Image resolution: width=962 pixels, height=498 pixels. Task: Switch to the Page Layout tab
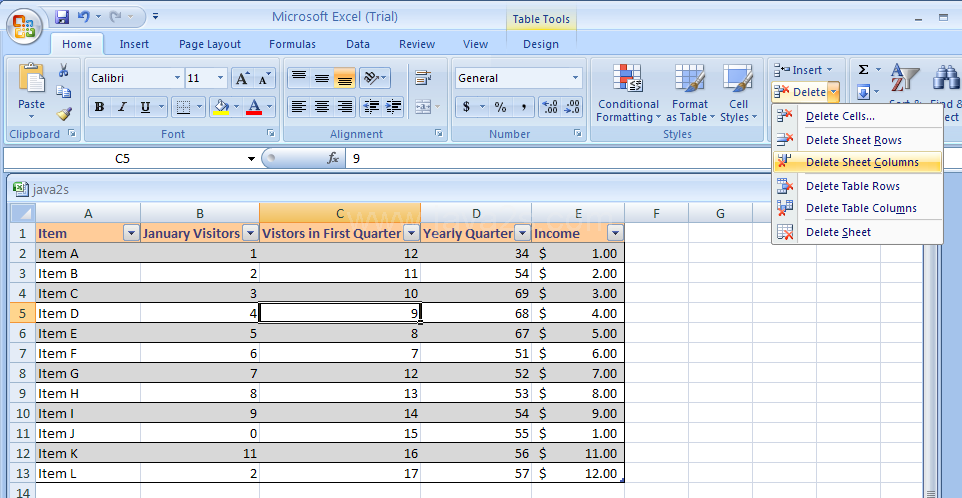click(x=210, y=44)
